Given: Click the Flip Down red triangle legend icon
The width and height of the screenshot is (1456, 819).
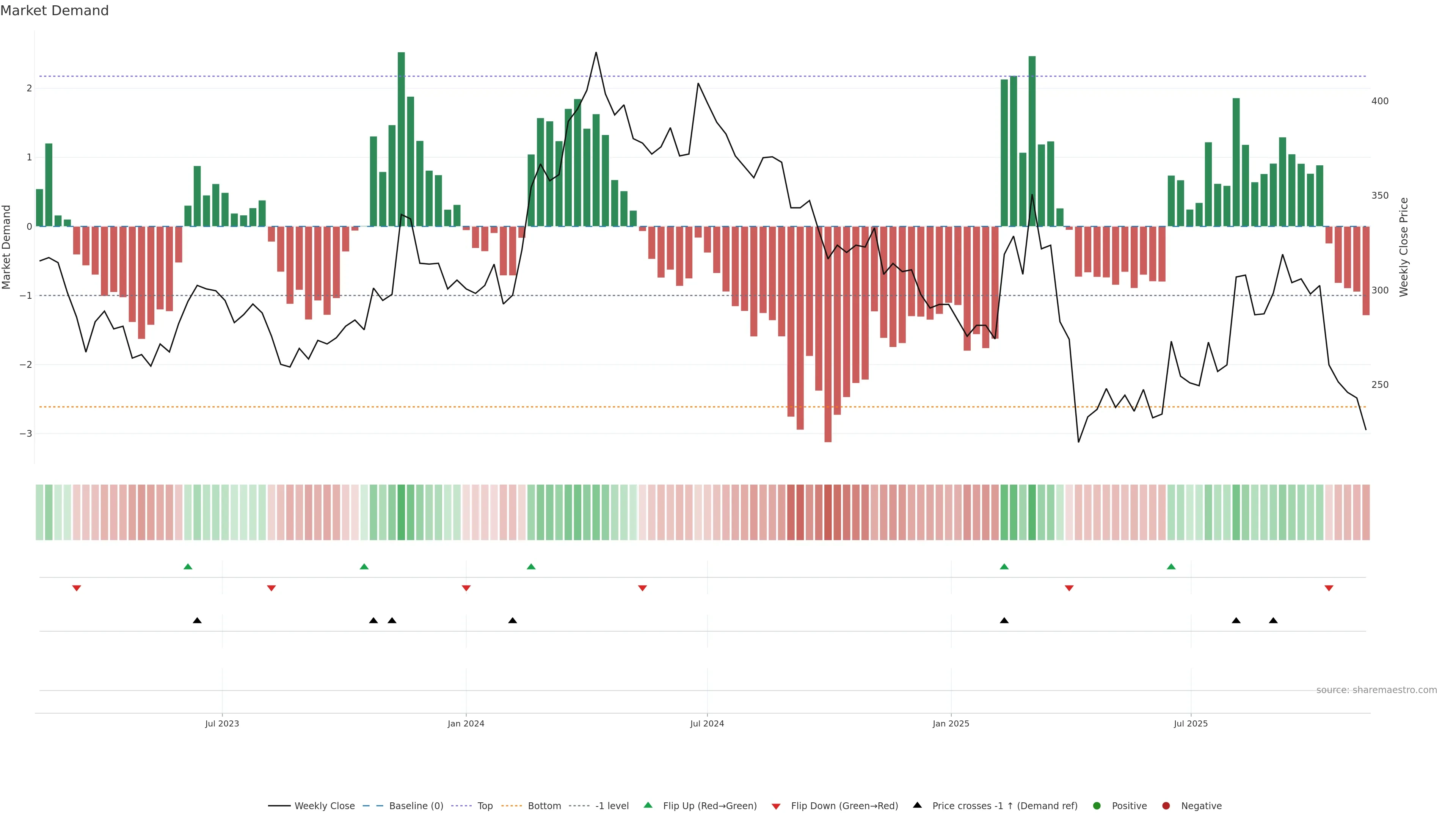Looking at the screenshot, I should click(x=776, y=806).
